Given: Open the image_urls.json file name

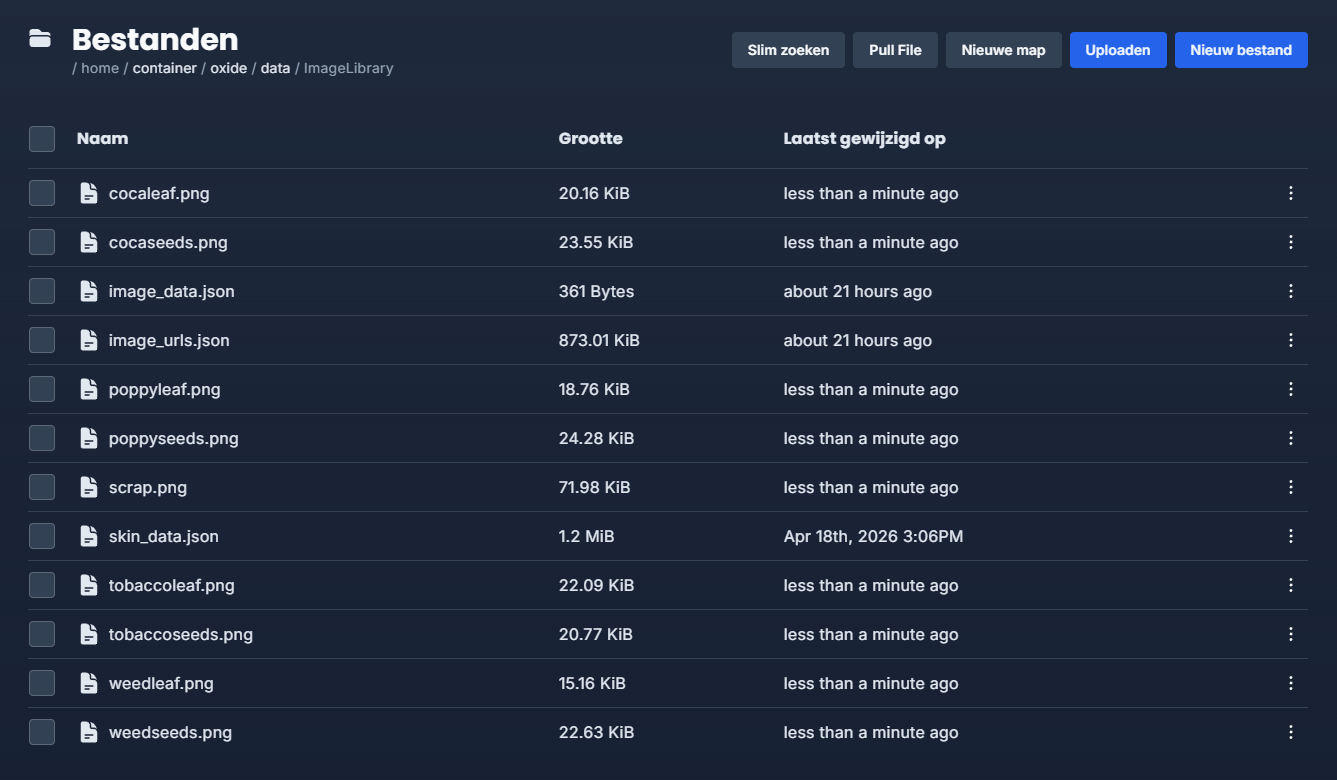Looking at the screenshot, I should pyautogui.click(x=169, y=340).
